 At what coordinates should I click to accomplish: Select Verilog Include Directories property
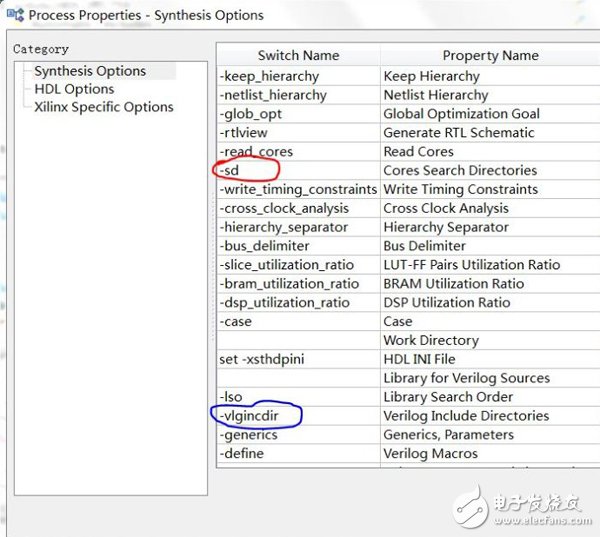click(x=466, y=416)
